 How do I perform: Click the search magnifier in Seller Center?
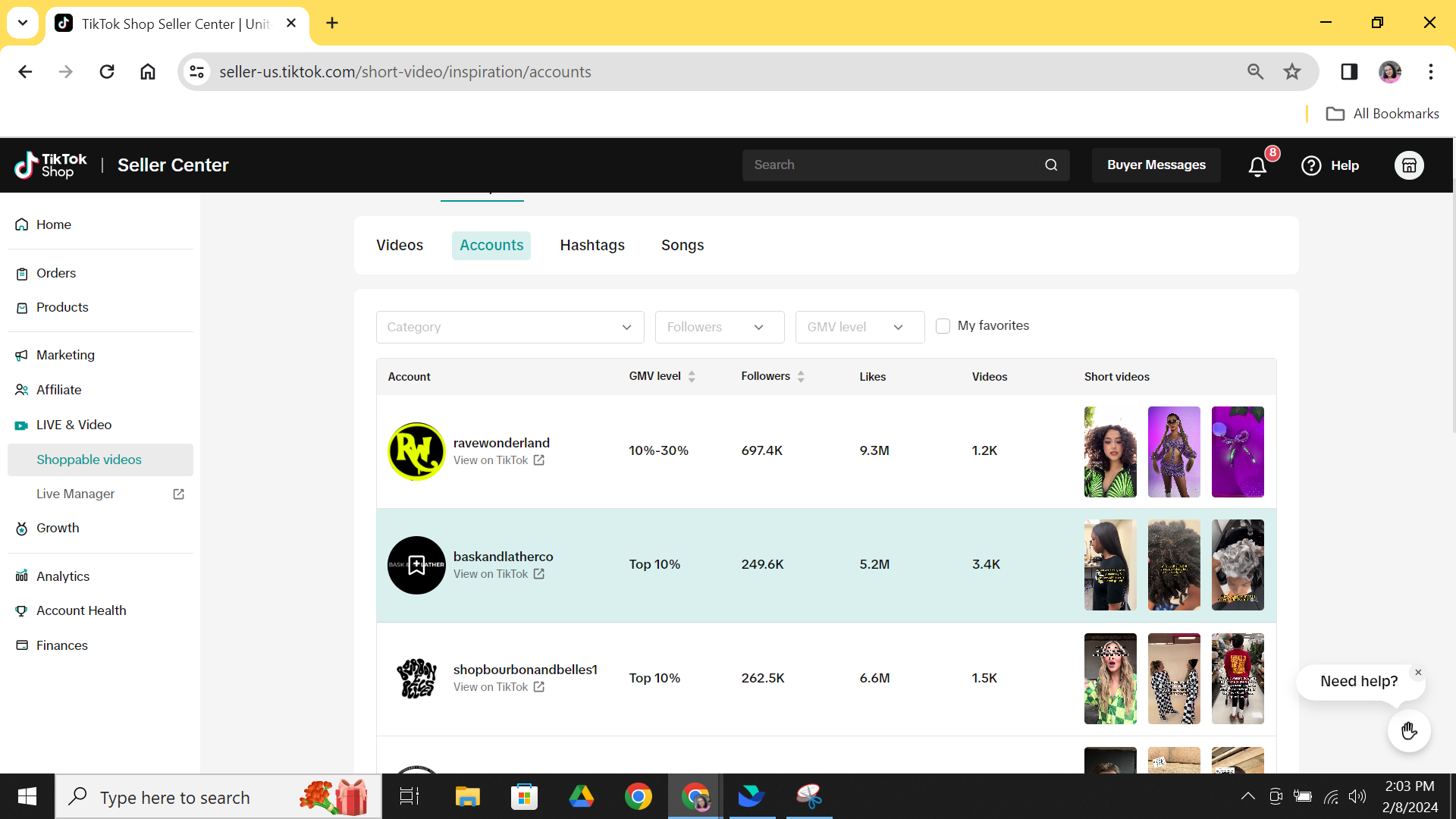click(1051, 165)
